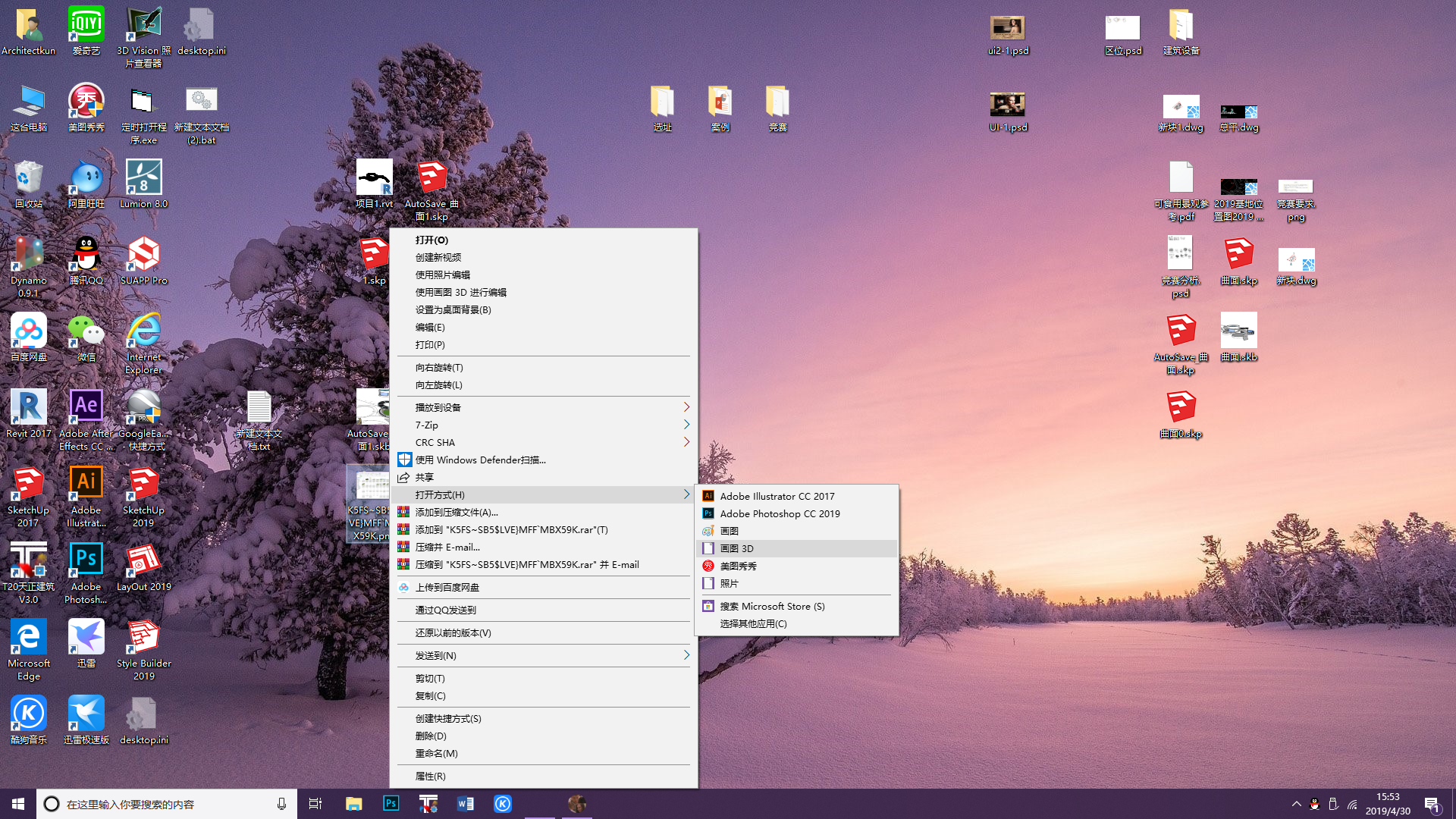The width and height of the screenshot is (1456, 819).
Task: Choose 搜索 Microsoft Store (S)
Action: (x=796, y=606)
